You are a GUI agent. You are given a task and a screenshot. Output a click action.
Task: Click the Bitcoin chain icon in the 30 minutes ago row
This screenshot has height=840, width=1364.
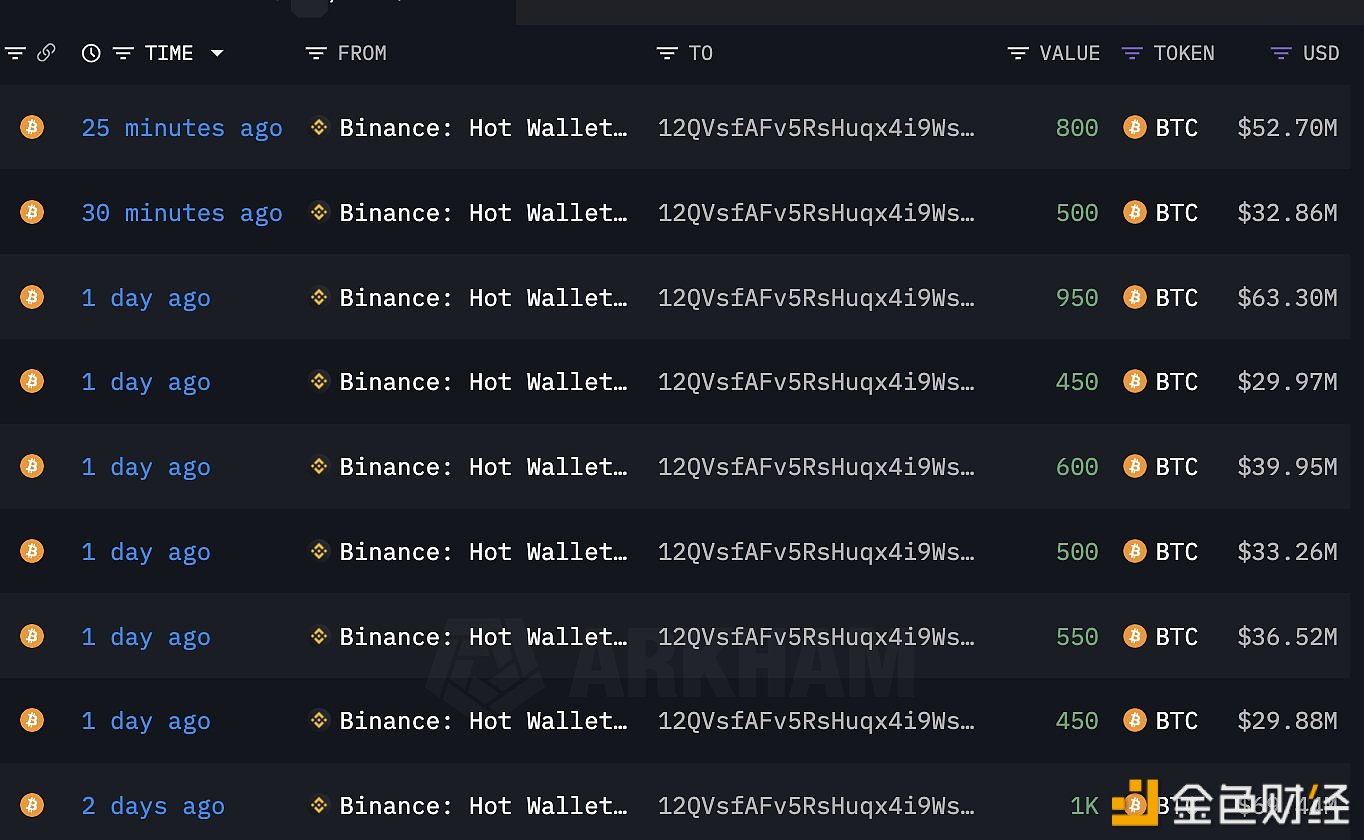(x=32, y=212)
